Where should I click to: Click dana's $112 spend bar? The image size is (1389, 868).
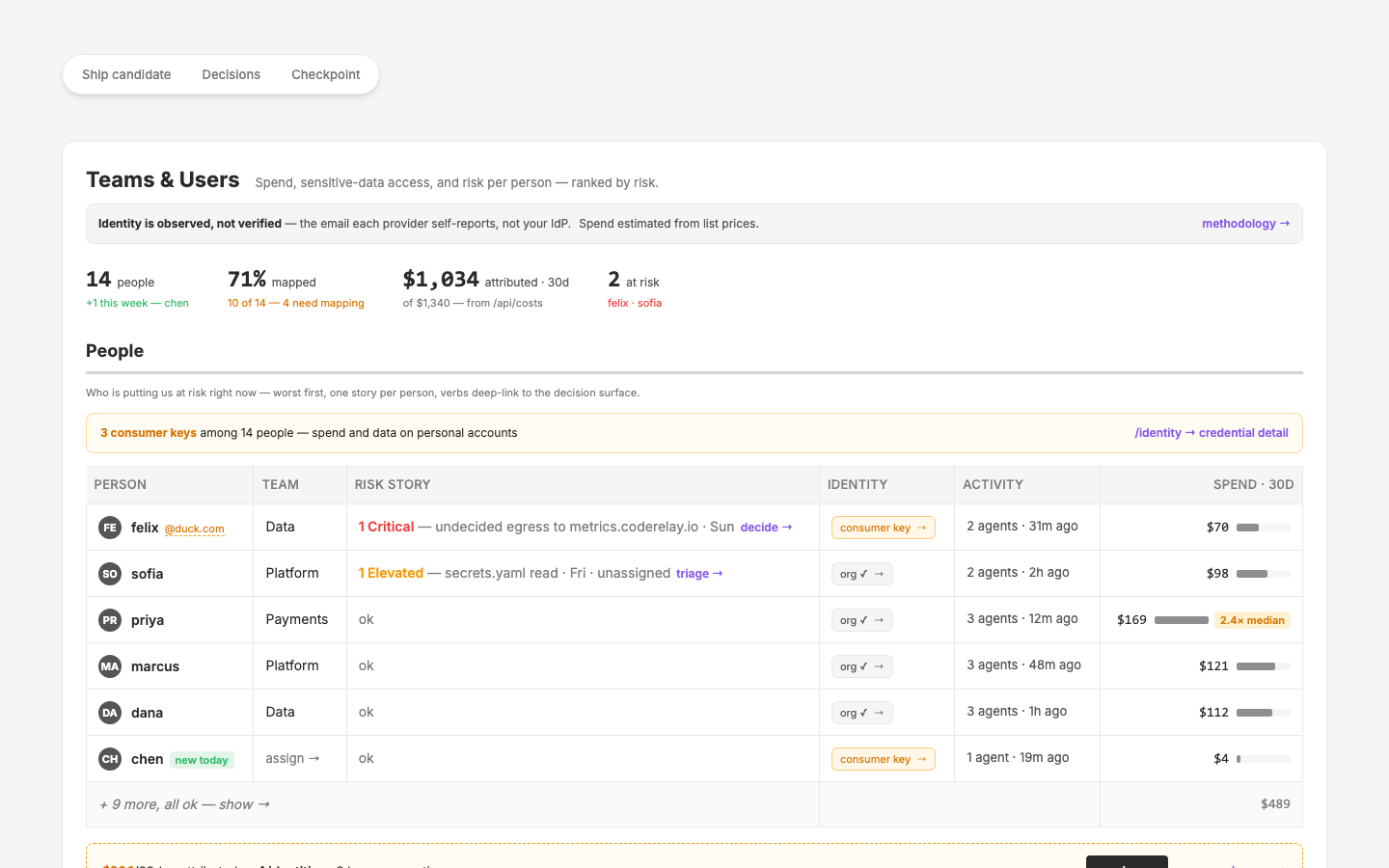point(1264,713)
